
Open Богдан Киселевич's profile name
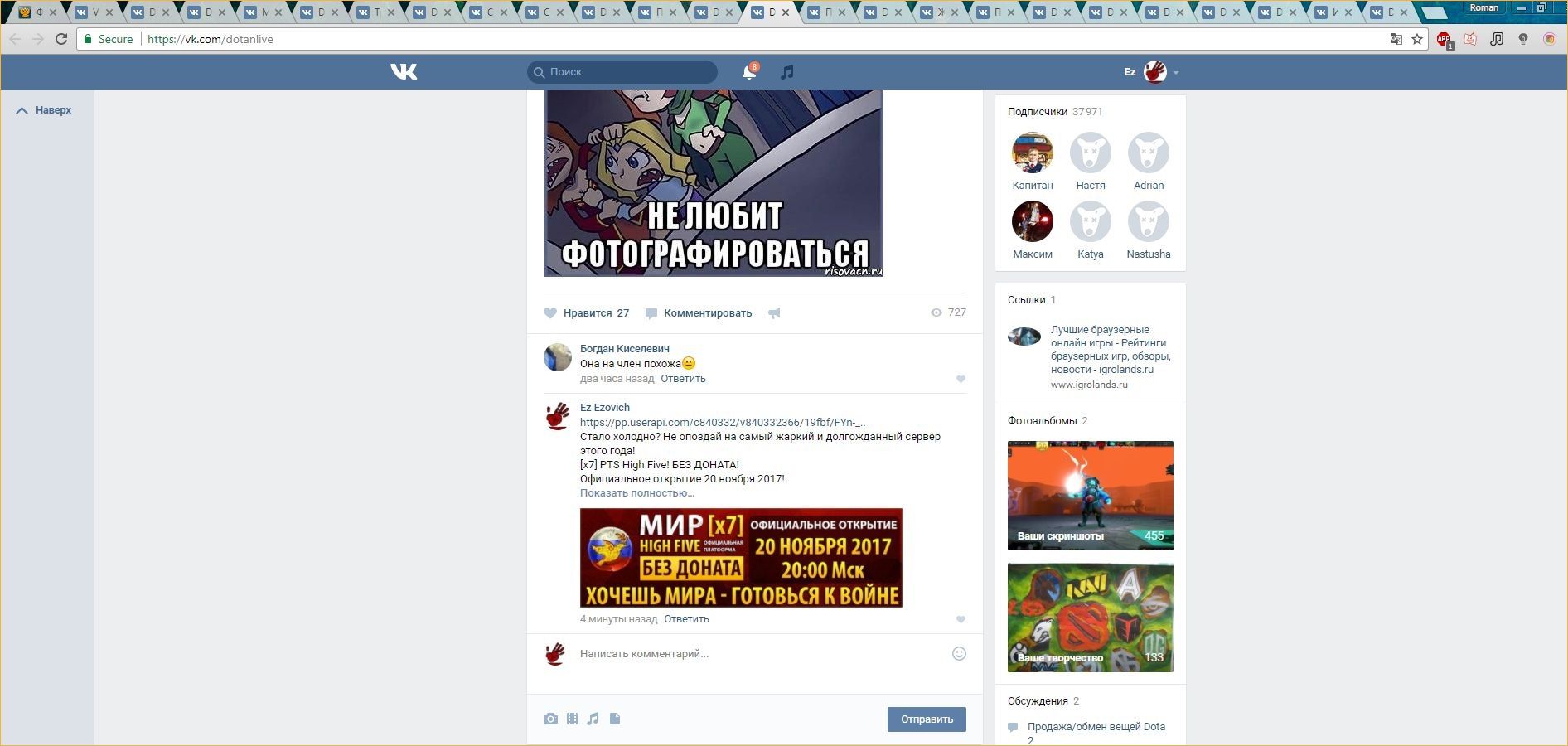coord(625,349)
